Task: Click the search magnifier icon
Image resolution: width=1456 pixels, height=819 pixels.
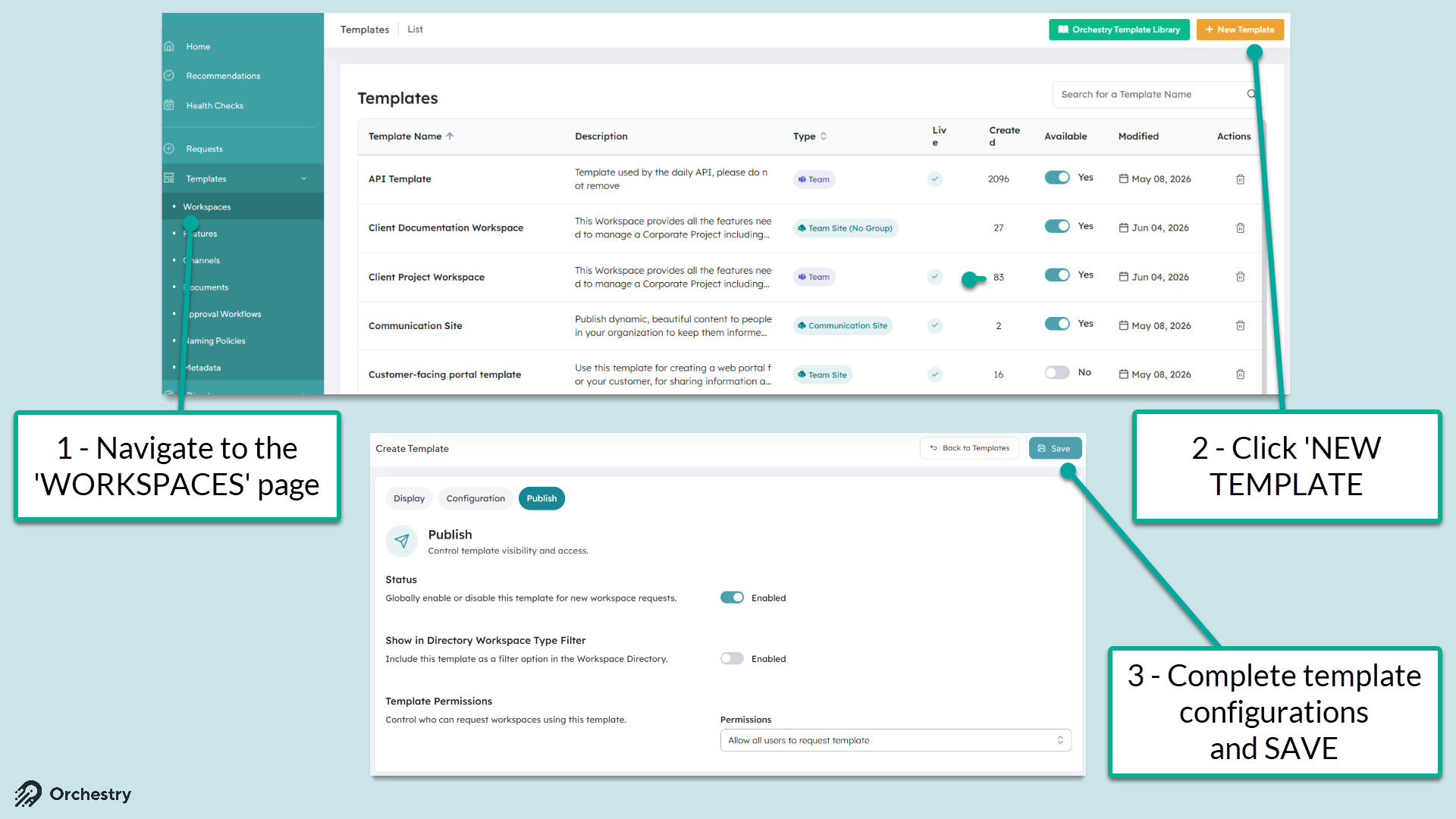Action: point(1251,94)
